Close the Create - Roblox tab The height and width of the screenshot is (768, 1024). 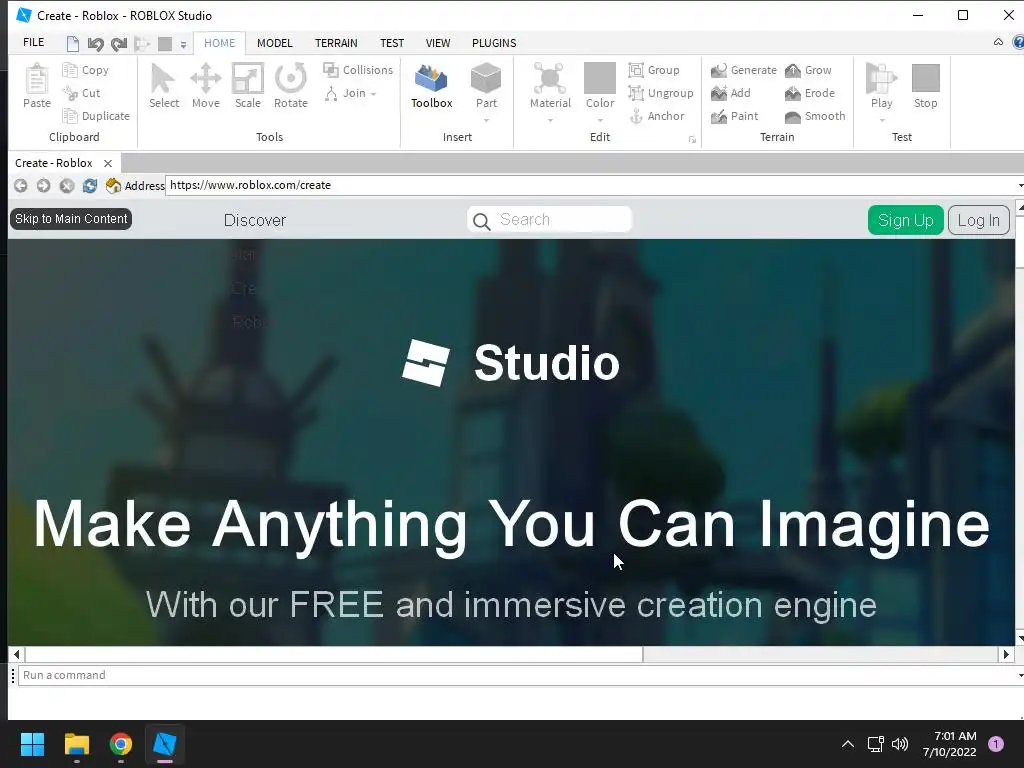108,163
